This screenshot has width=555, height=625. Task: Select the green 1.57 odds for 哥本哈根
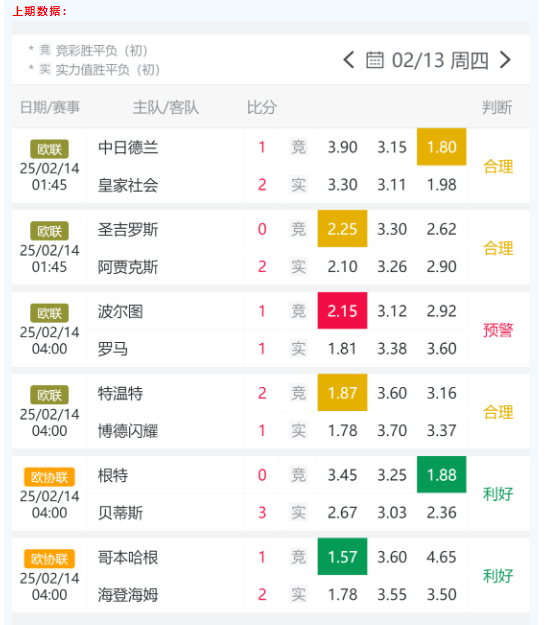[x=342, y=556]
